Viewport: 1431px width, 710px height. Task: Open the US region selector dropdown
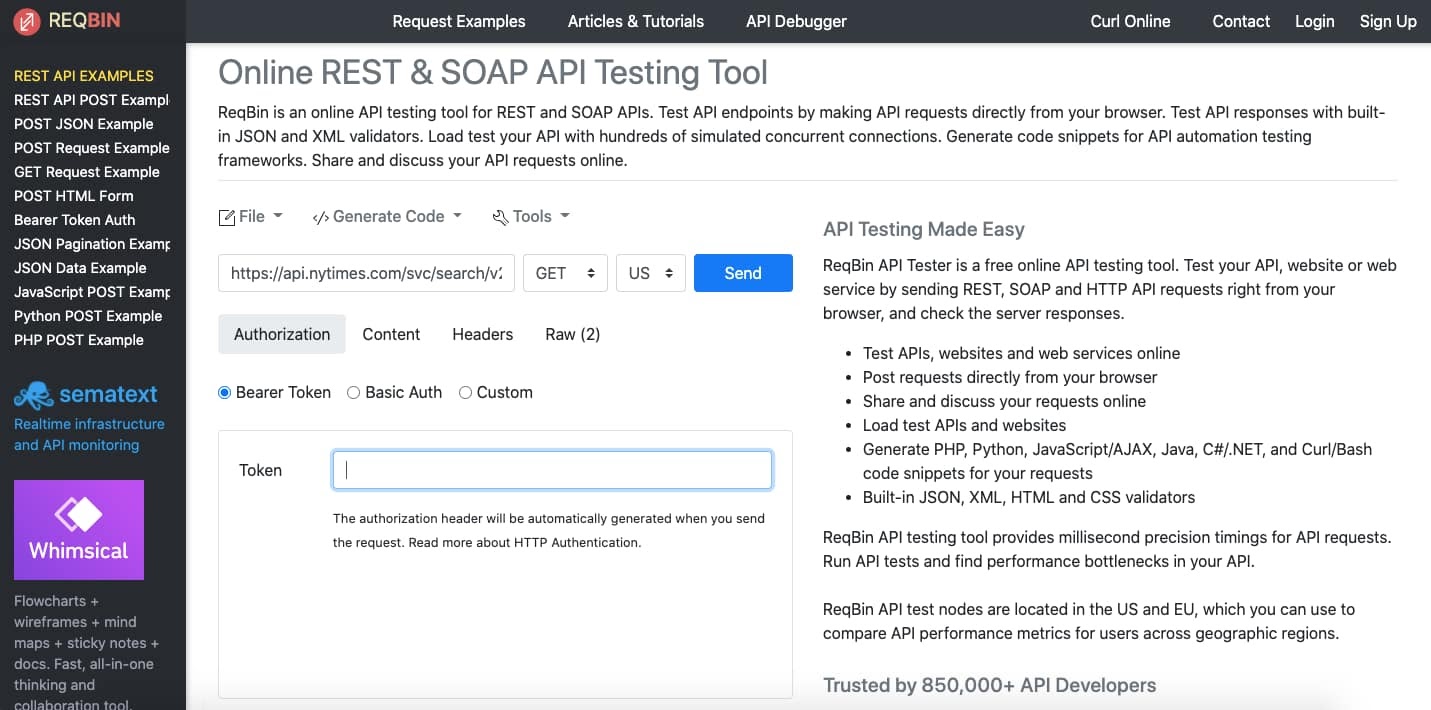click(650, 272)
